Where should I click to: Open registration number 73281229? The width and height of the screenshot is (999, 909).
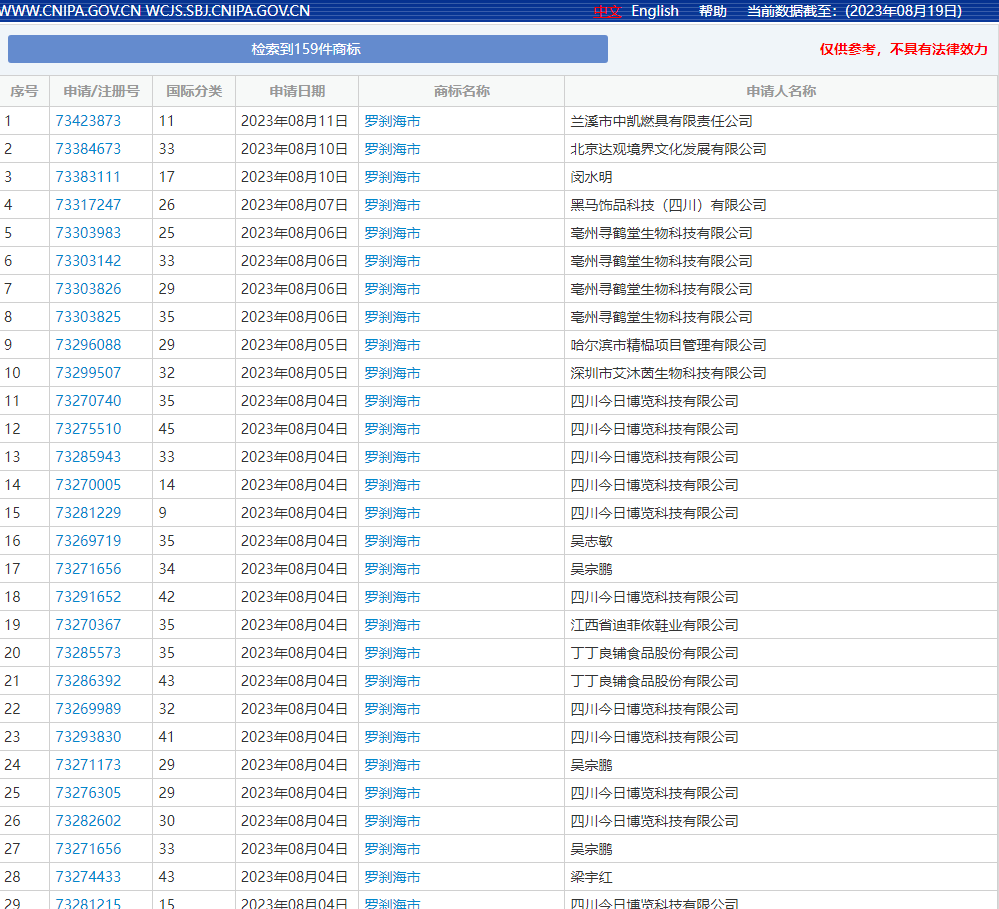click(88, 513)
